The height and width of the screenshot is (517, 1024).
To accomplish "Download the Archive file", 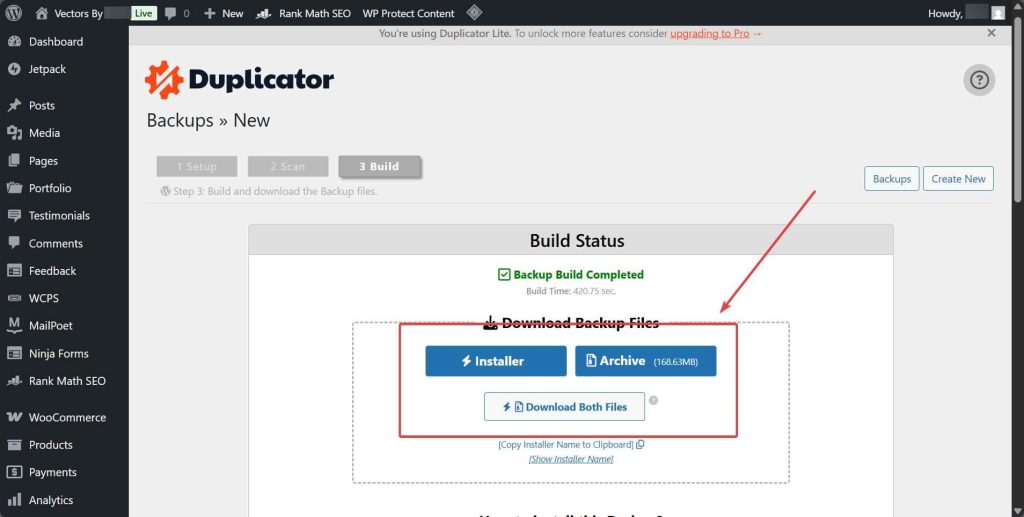I will tap(645, 361).
